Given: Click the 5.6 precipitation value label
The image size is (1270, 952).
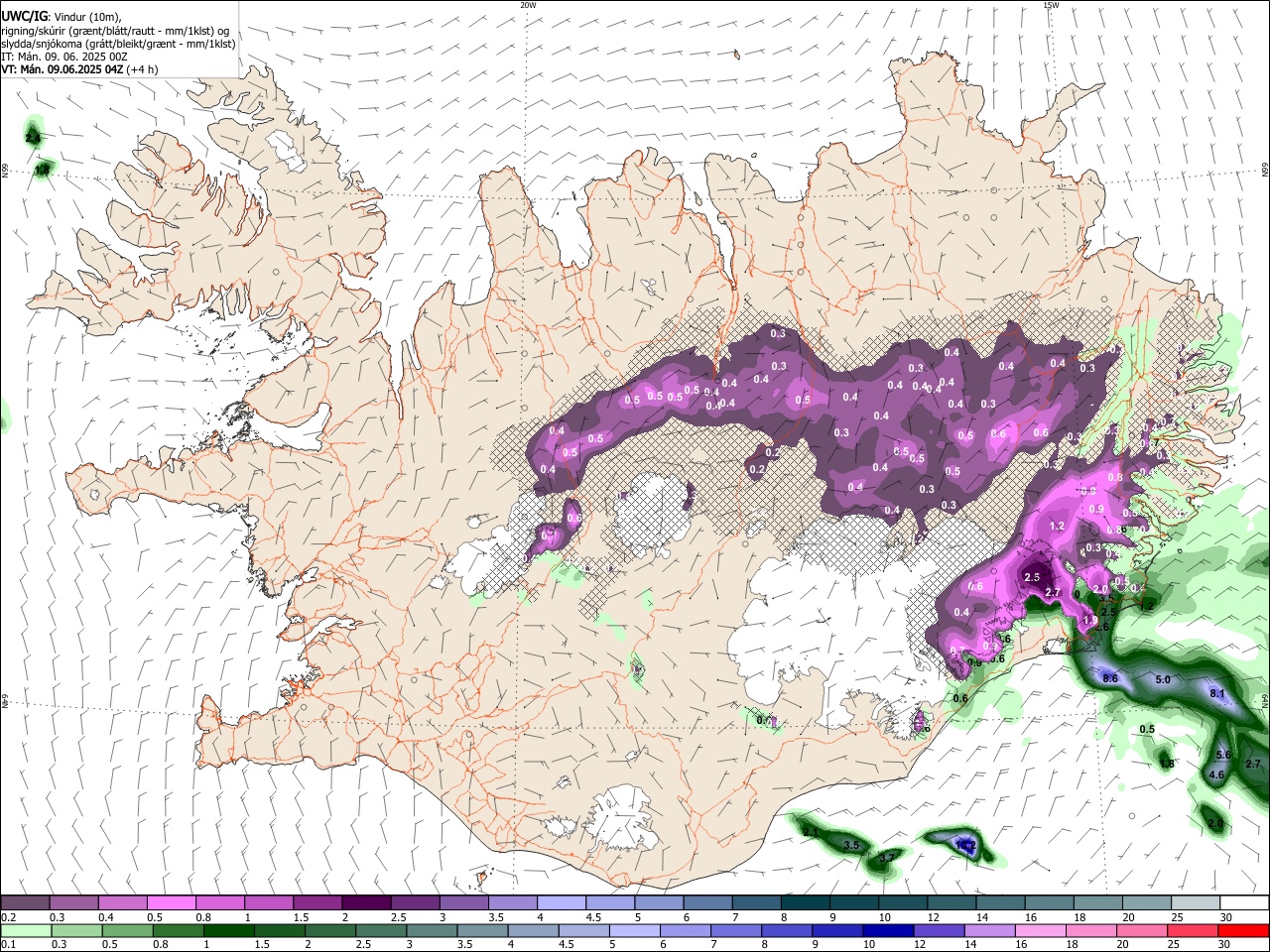Looking at the screenshot, I should click(1223, 755).
